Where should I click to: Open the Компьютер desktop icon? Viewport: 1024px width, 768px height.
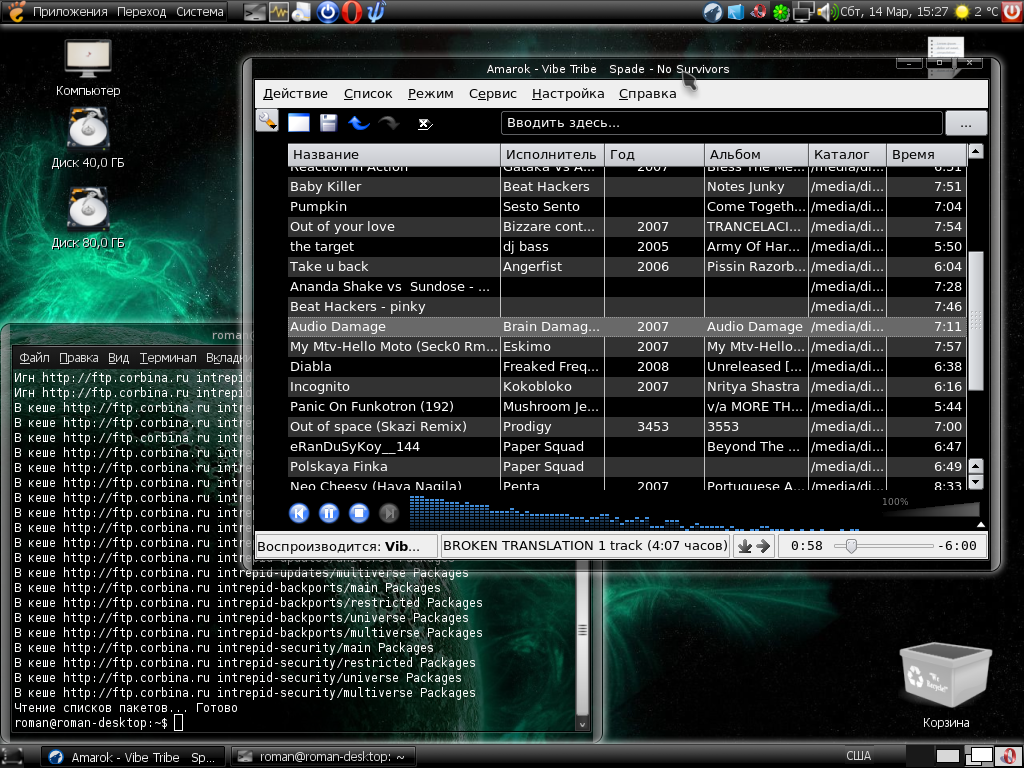click(88, 68)
